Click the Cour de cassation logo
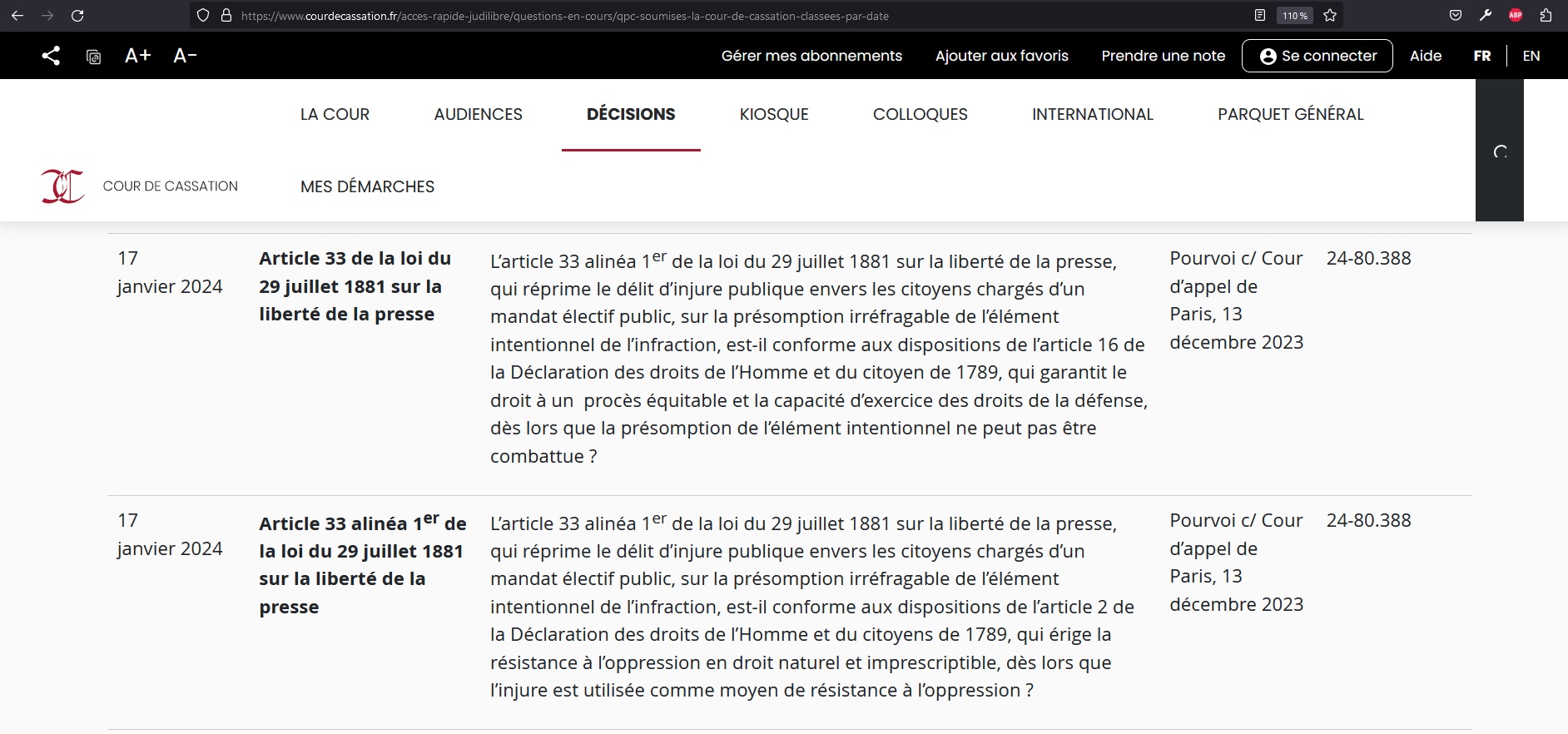 coord(63,186)
